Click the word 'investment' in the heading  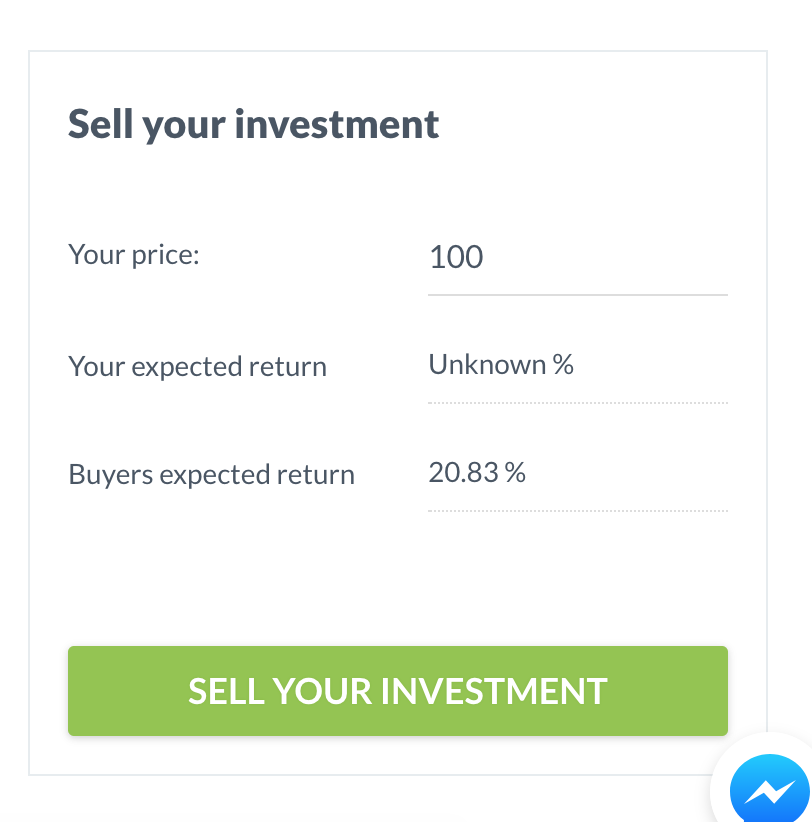click(337, 125)
